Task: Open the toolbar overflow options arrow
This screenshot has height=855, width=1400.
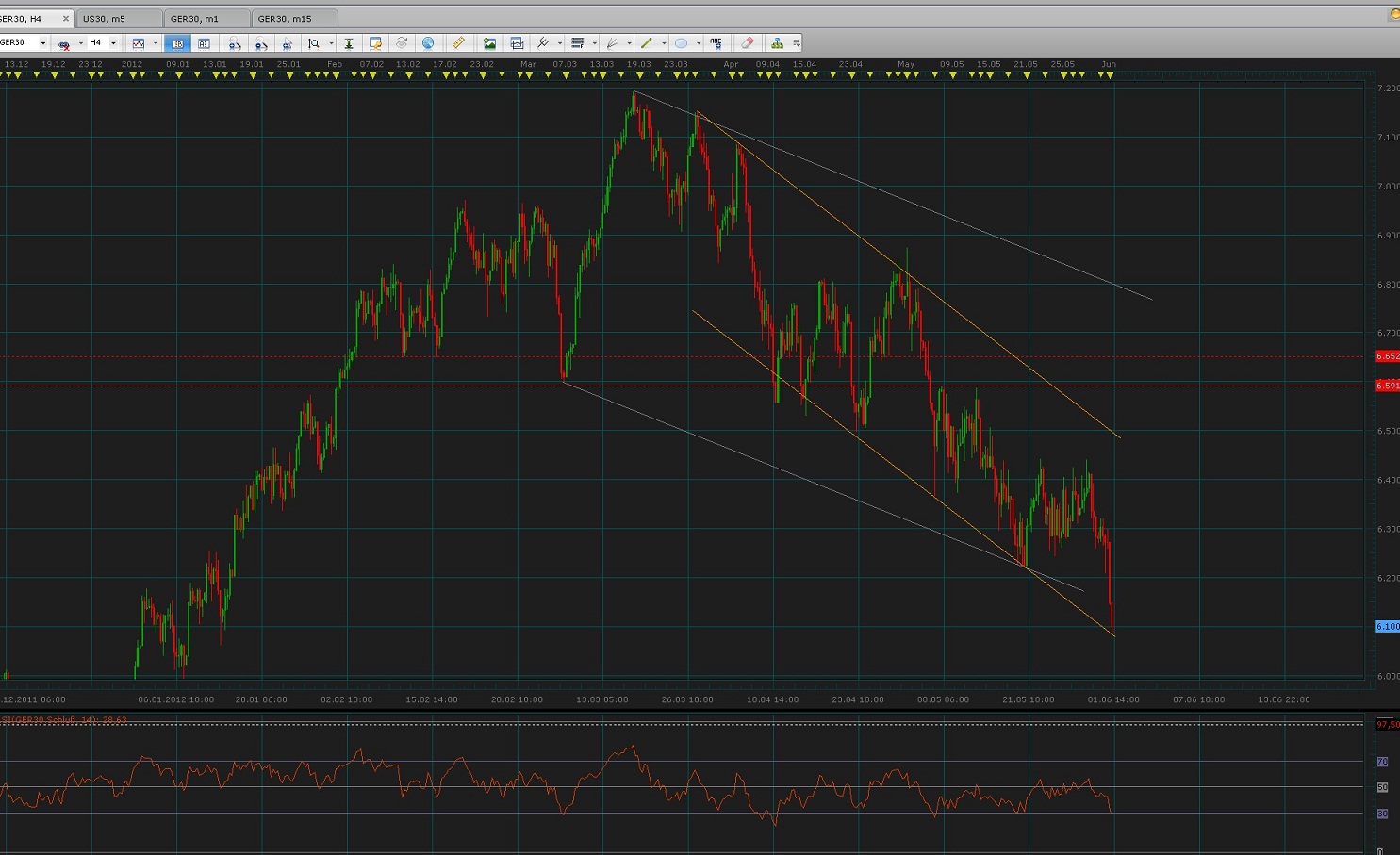Action: (797, 43)
